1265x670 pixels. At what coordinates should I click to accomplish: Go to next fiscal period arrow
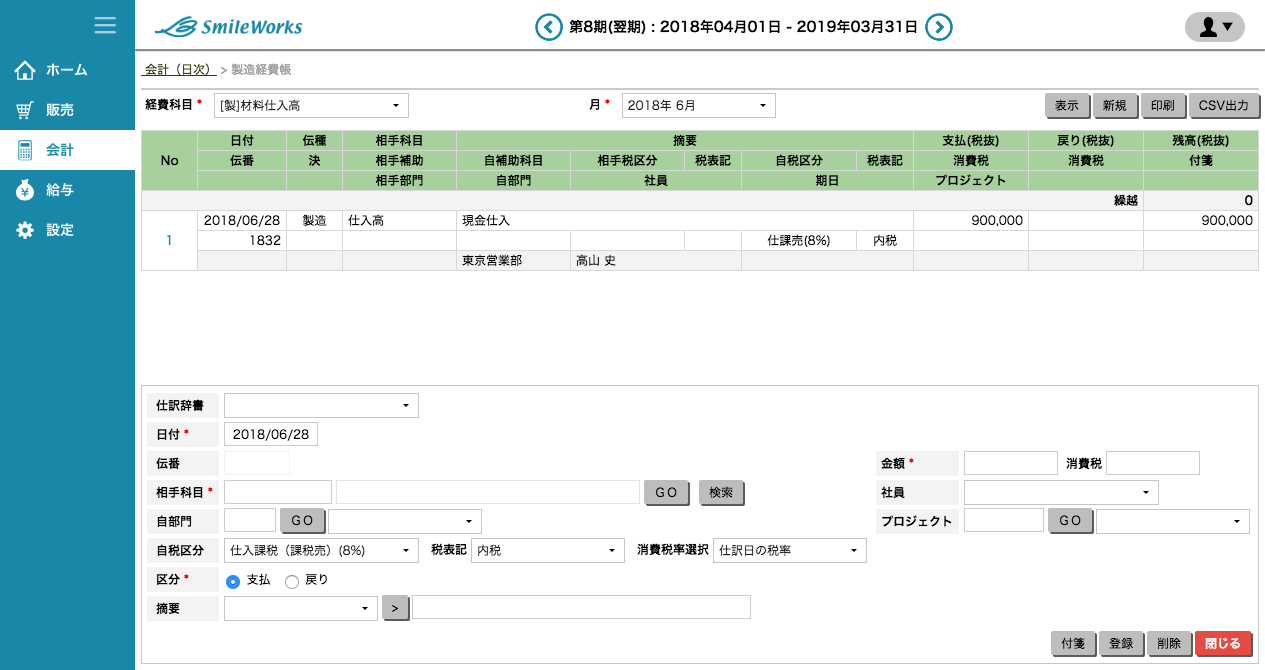click(938, 27)
